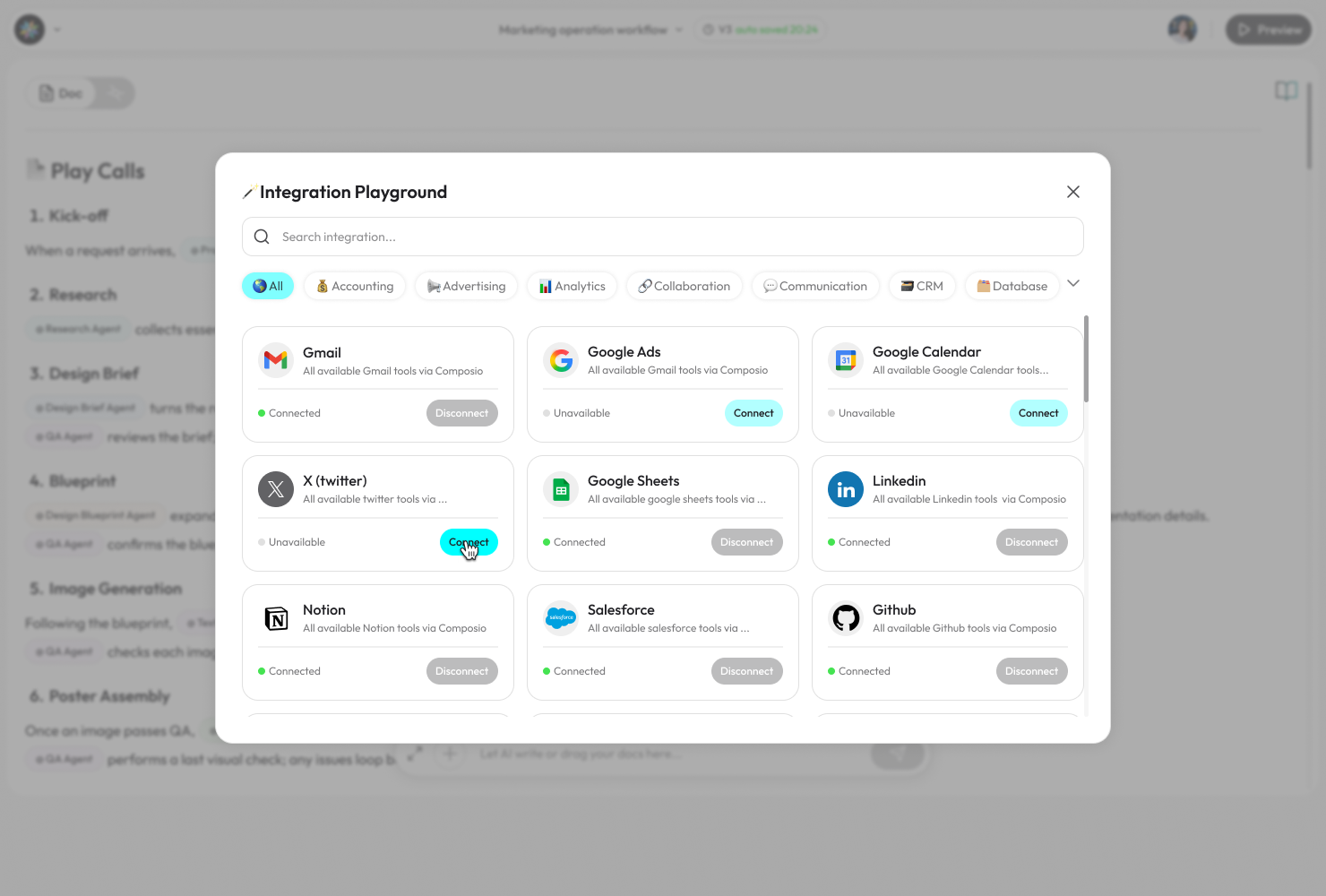Click the magnifying glass search icon
Viewport: 1326px width, 896px height.
pos(262,237)
